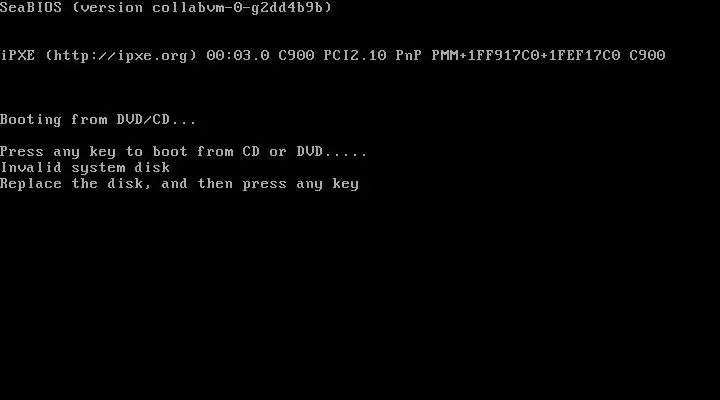
Task: Click 'Replace the disk' instruction line
Action: tap(179, 184)
